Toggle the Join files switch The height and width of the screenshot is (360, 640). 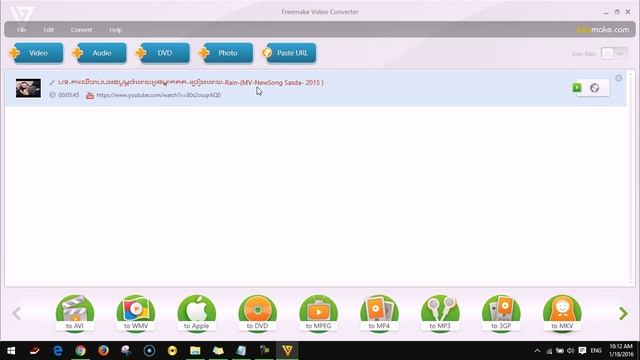tap(614, 53)
